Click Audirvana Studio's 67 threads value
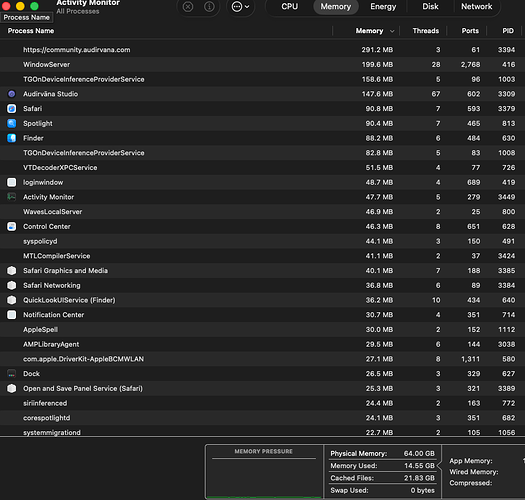Screen dimensions: 525x500 pyautogui.click(x=436, y=94)
